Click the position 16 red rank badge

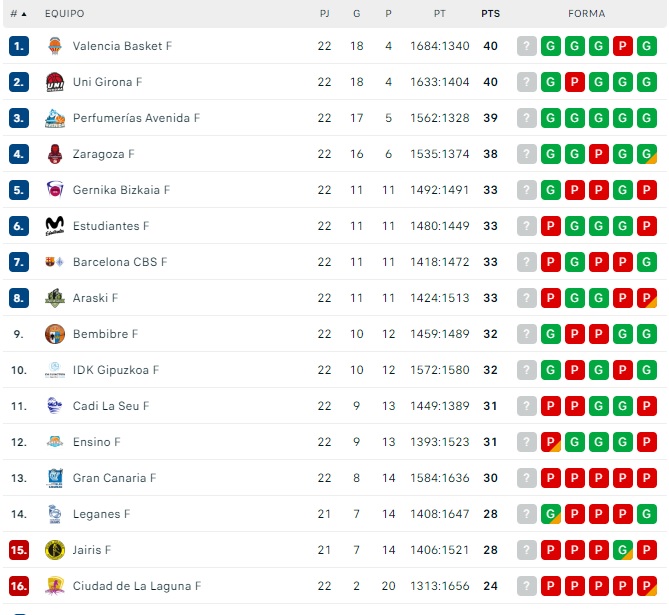(x=19, y=586)
